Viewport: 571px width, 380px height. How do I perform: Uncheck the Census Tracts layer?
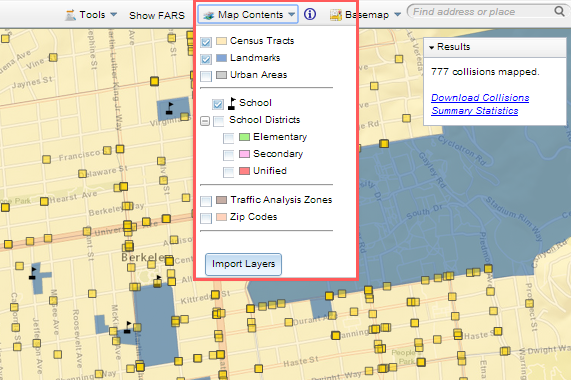206,42
